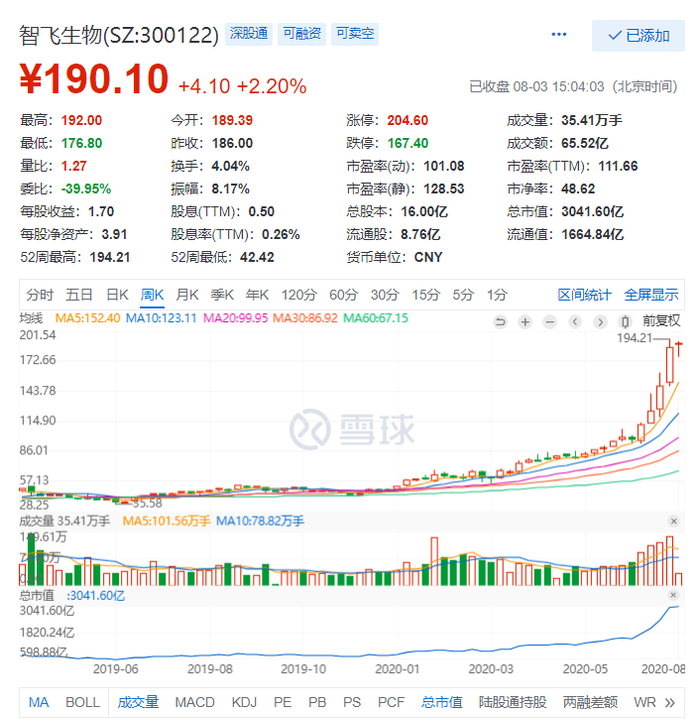Switch to the 1分 interval tab
700x727 pixels.
pyautogui.click(x=497, y=294)
